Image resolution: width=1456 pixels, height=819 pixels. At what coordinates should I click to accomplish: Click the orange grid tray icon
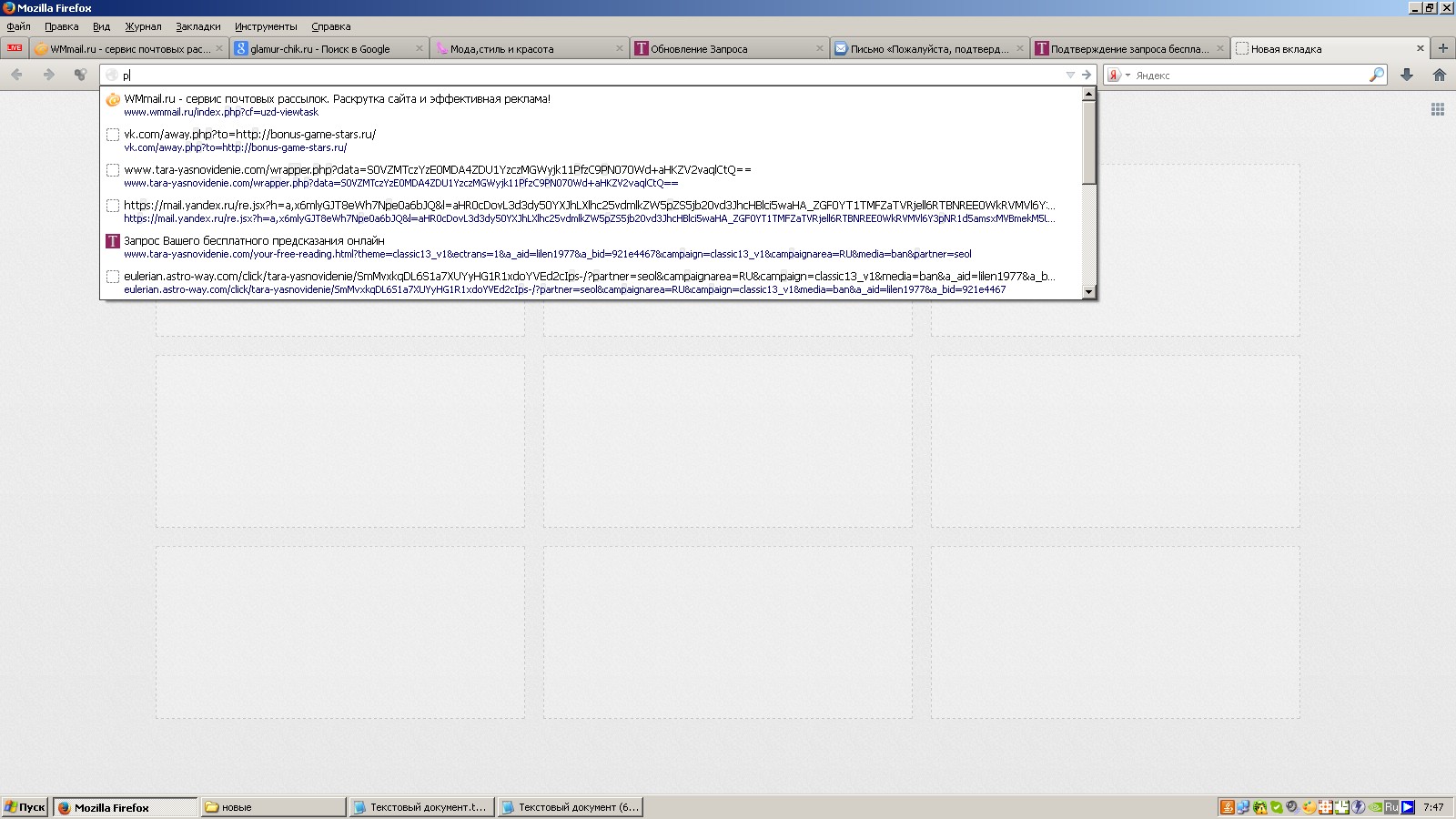click(x=1325, y=807)
